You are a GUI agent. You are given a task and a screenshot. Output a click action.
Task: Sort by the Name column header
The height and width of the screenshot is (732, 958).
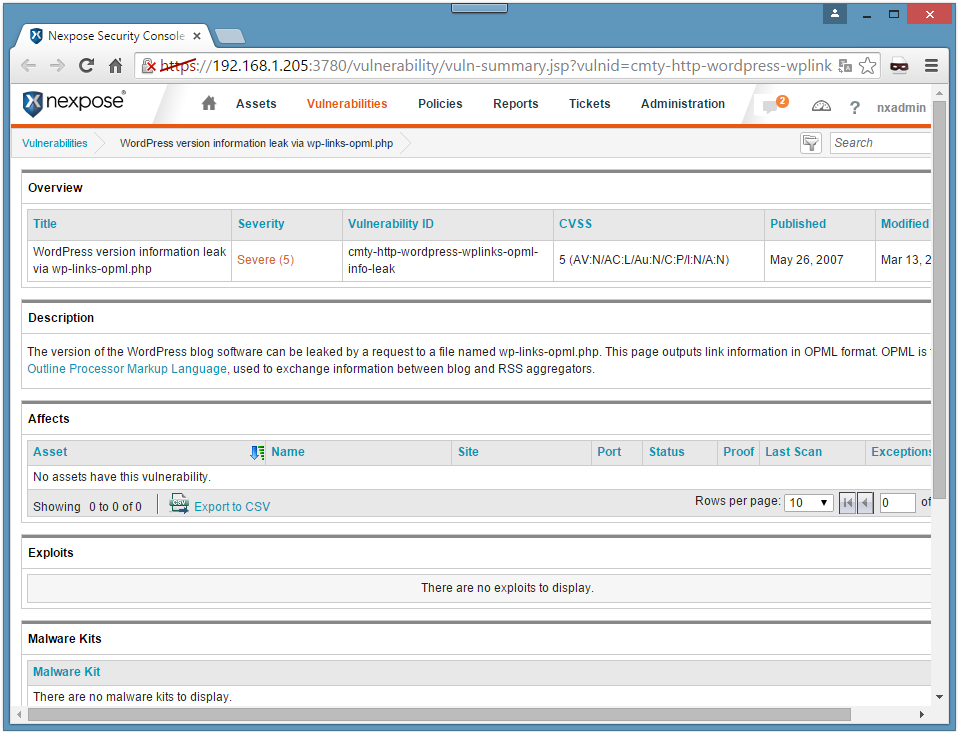click(x=288, y=452)
